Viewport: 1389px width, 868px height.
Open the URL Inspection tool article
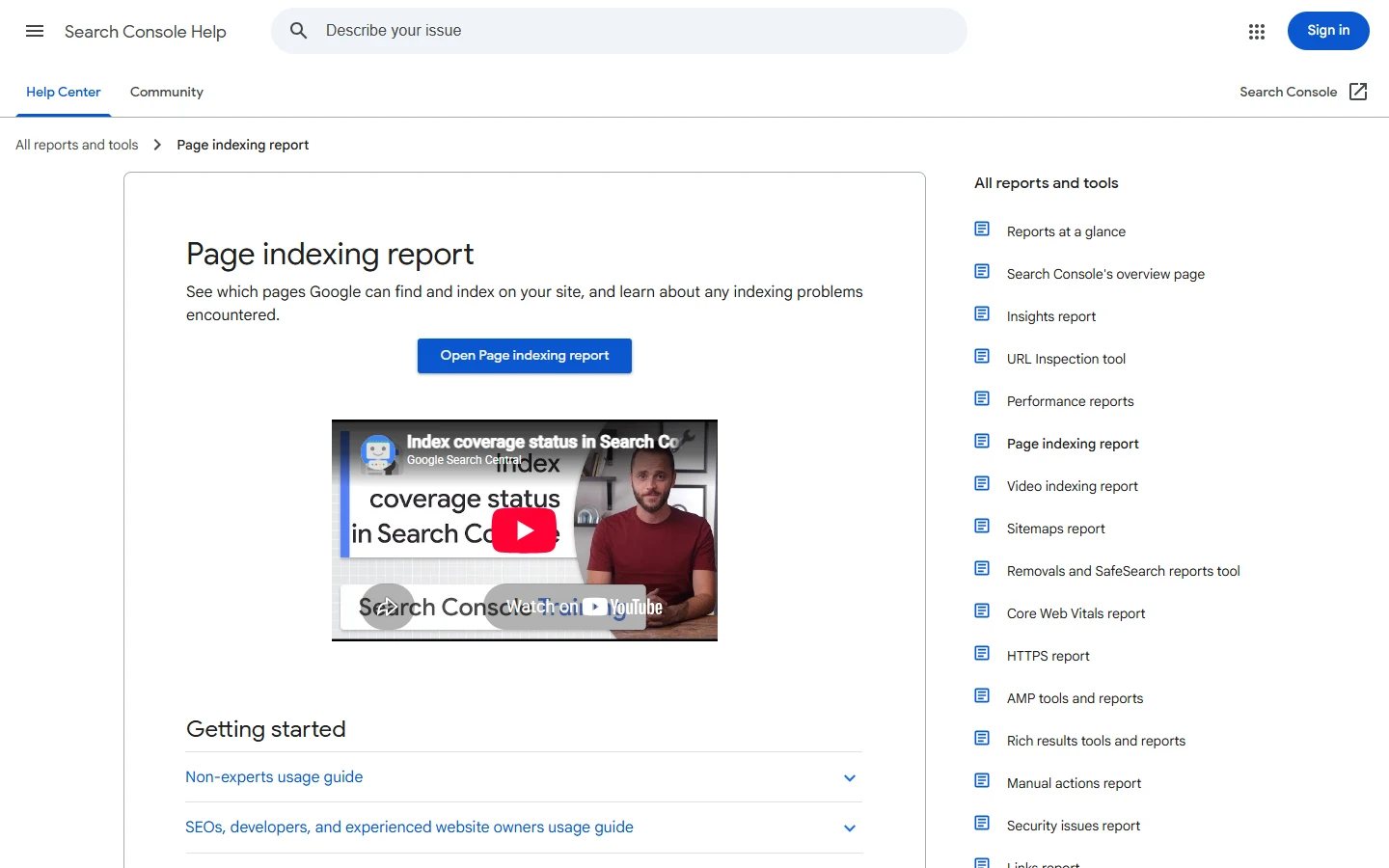click(1066, 359)
